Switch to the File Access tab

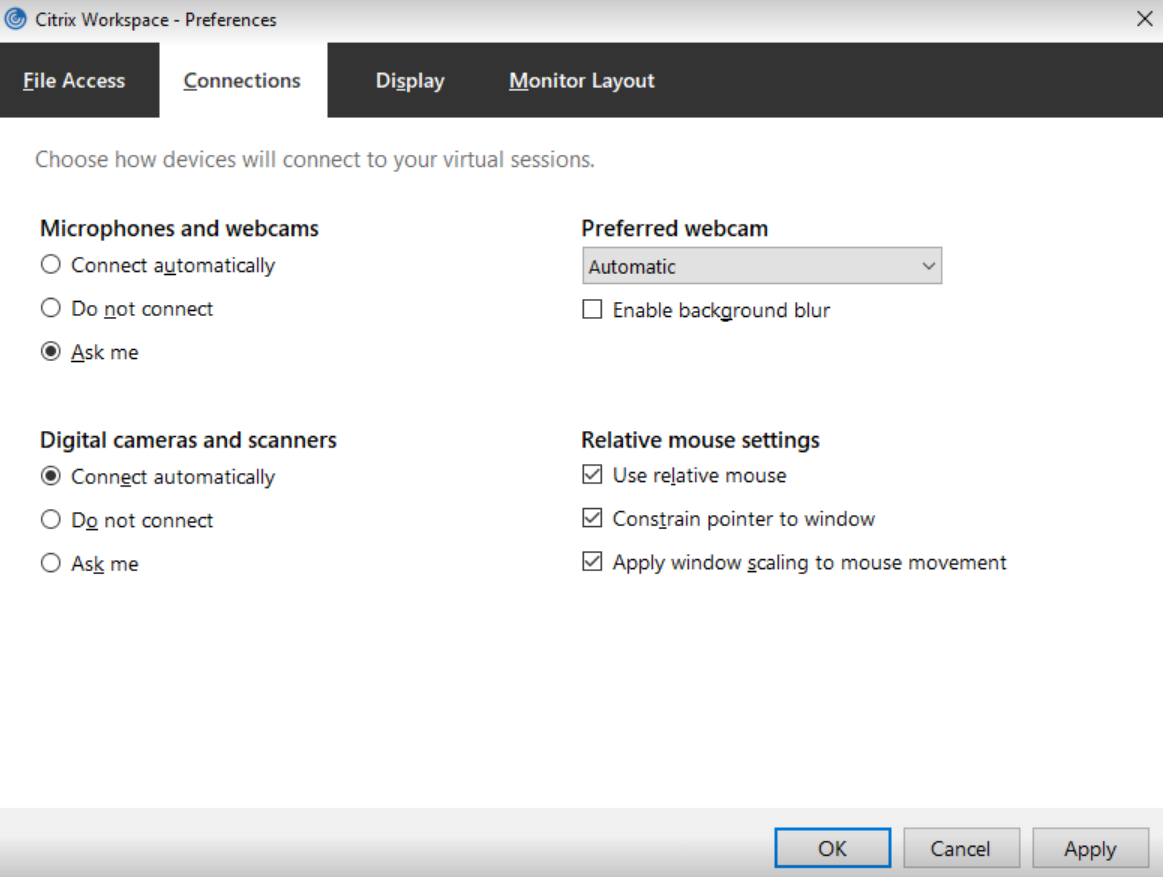pos(74,81)
